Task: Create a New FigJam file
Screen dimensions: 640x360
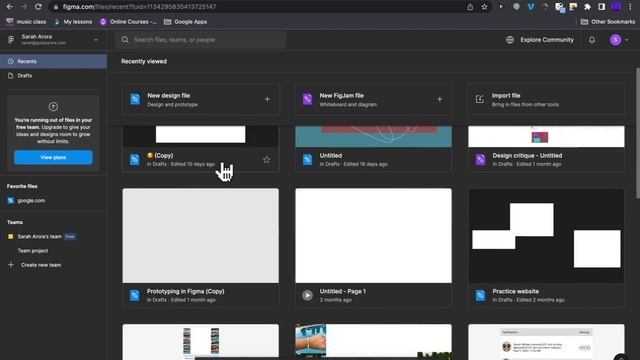Action: [373, 99]
